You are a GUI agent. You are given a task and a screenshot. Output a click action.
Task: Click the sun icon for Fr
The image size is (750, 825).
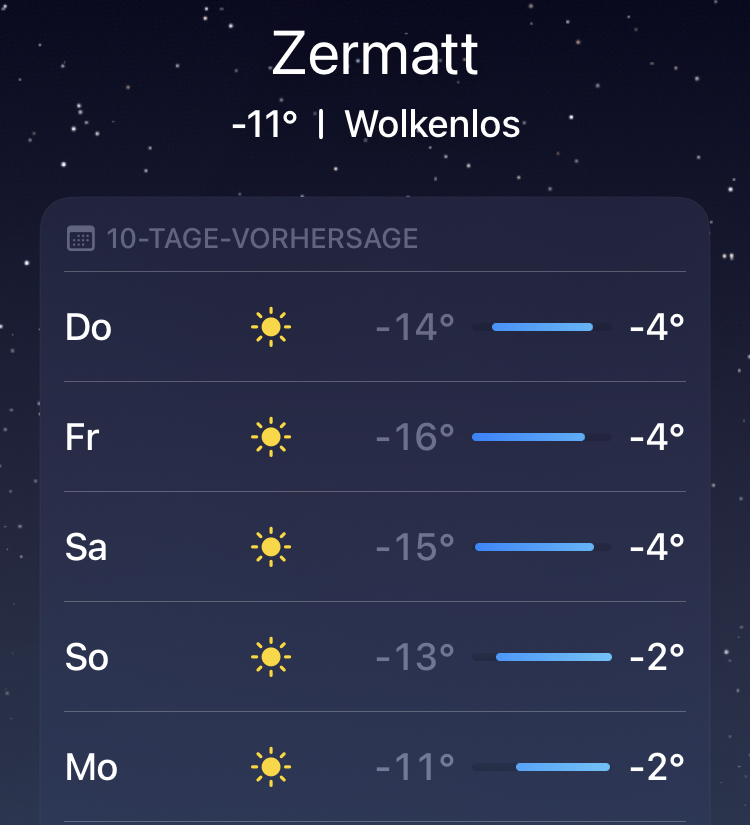270,437
